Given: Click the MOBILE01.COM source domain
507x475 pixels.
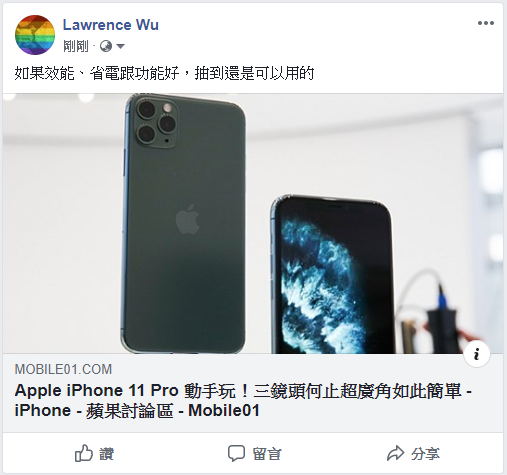Looking at the screenshot, I should coord(63,369).
